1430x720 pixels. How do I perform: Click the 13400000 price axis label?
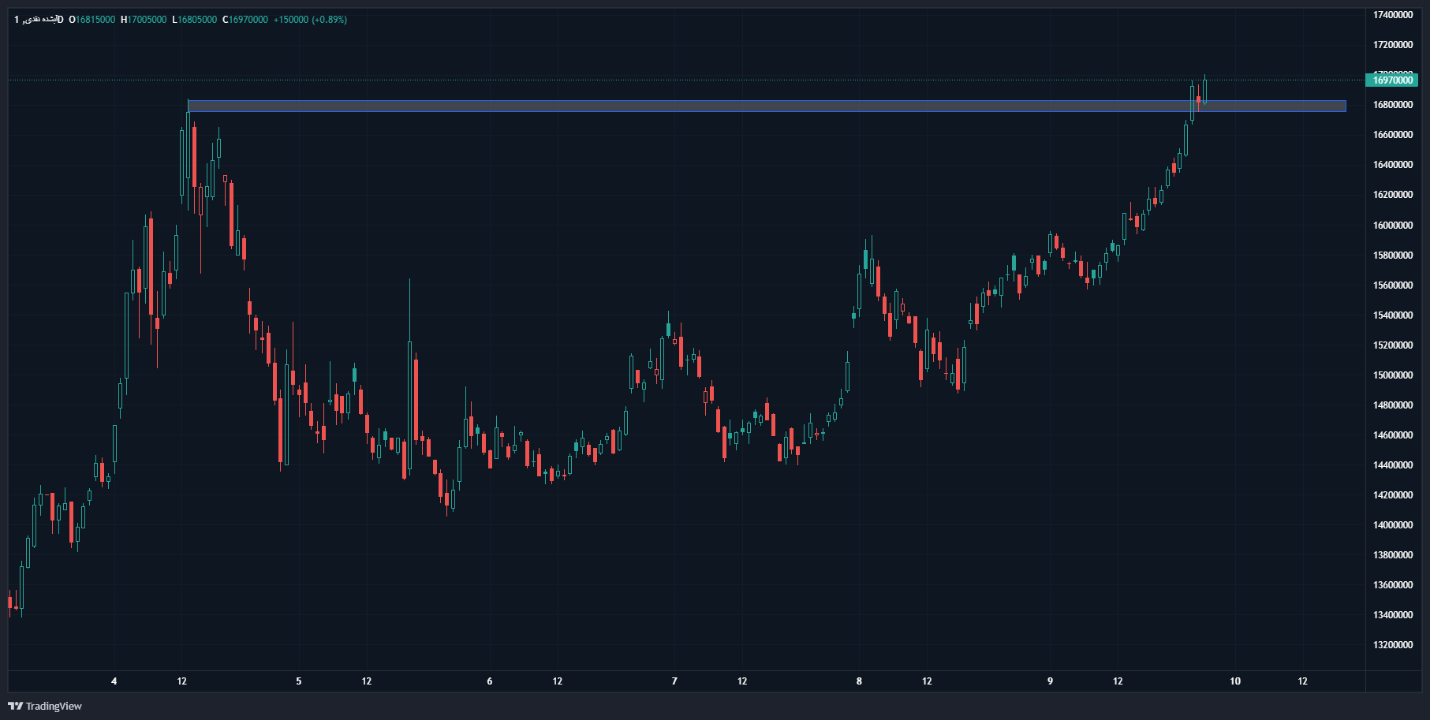[x=1393, y=615]
